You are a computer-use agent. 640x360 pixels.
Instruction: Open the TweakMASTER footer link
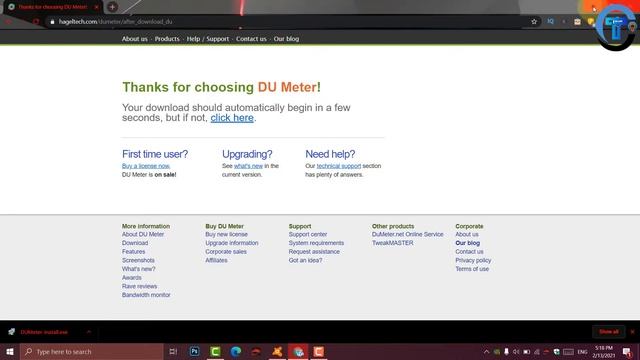point(392,243)
